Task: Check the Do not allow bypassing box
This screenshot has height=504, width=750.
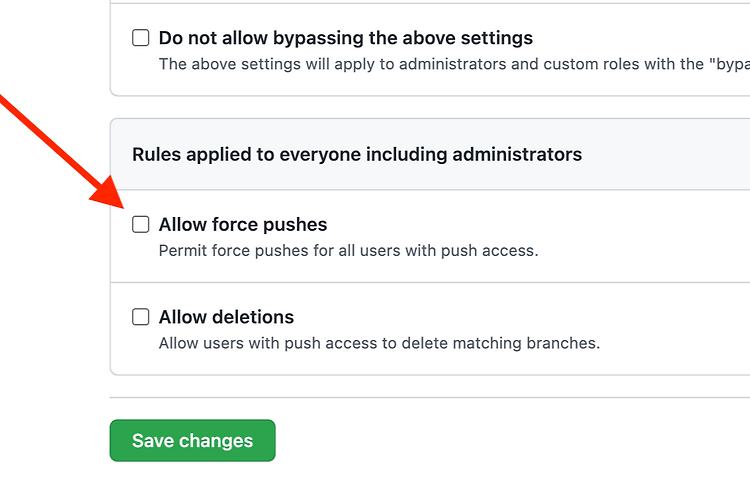Action: pos(141,38)
